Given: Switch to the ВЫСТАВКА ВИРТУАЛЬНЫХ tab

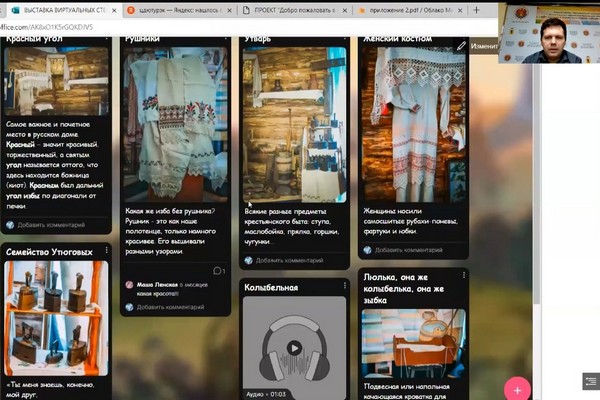Looking at the screenshot, I should click(64, 10).
